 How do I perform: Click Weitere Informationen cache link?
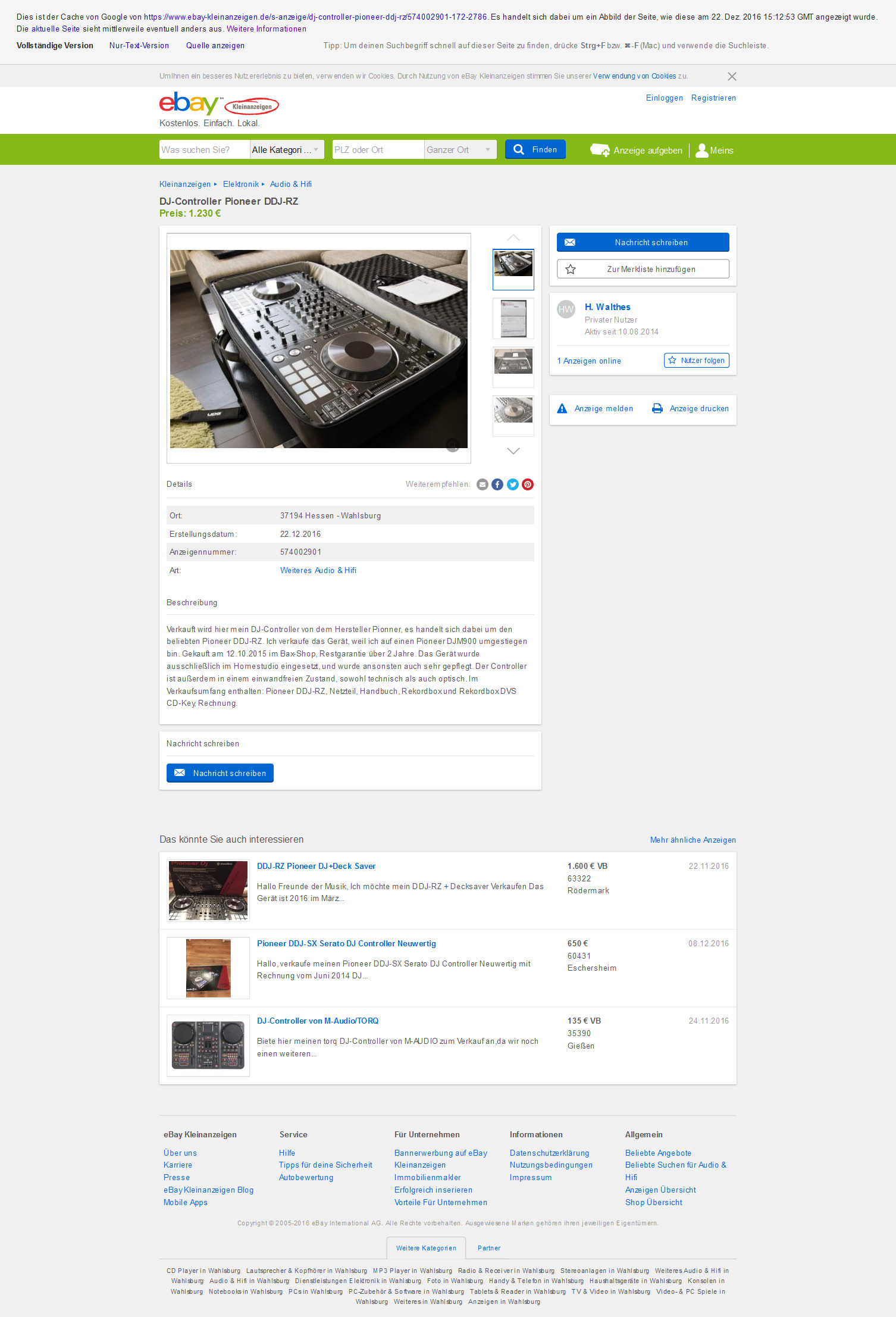coord(267,29)
